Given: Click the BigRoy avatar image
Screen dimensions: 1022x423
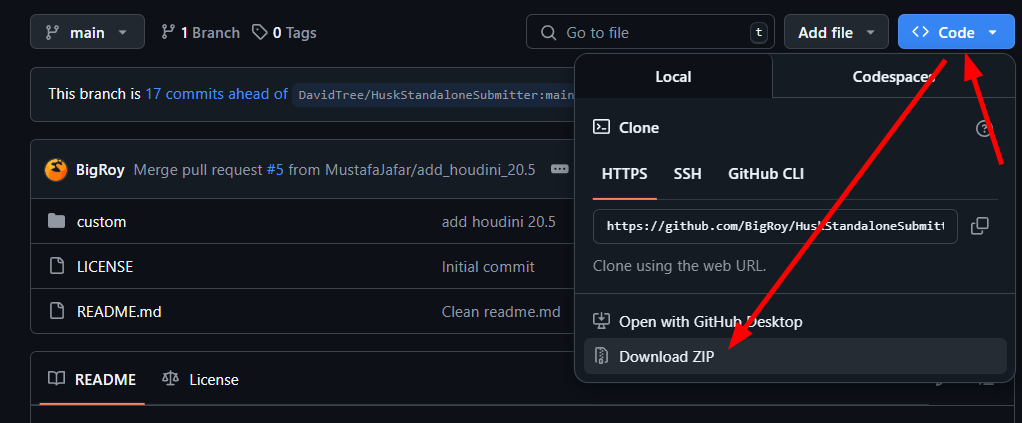Looking at the screenshot, I should [x=55, y=170].
